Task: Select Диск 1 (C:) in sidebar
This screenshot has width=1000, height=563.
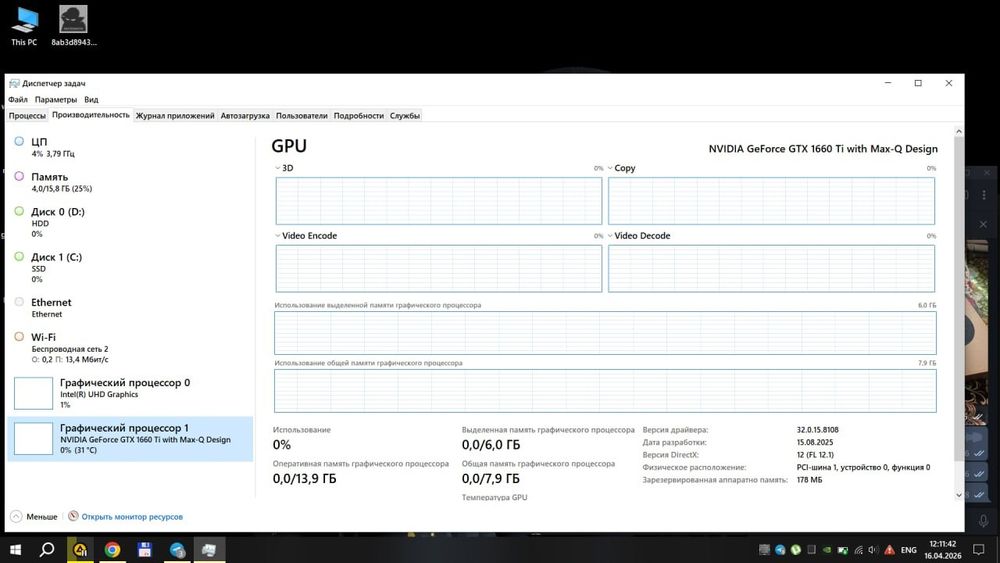Action: click(x=130, y=267)
